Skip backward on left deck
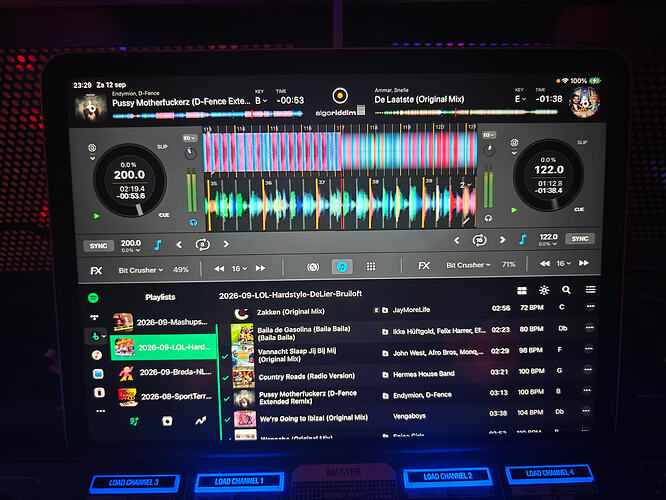This screenshot has height=500, width=666. click(x=219, y=268)
